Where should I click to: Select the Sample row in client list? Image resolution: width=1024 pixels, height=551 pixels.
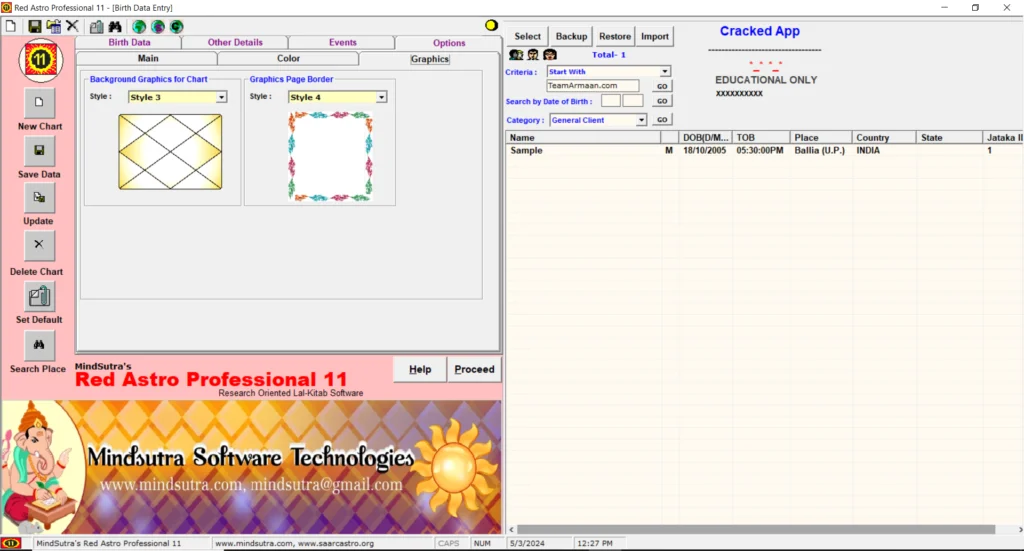point(764,150)
